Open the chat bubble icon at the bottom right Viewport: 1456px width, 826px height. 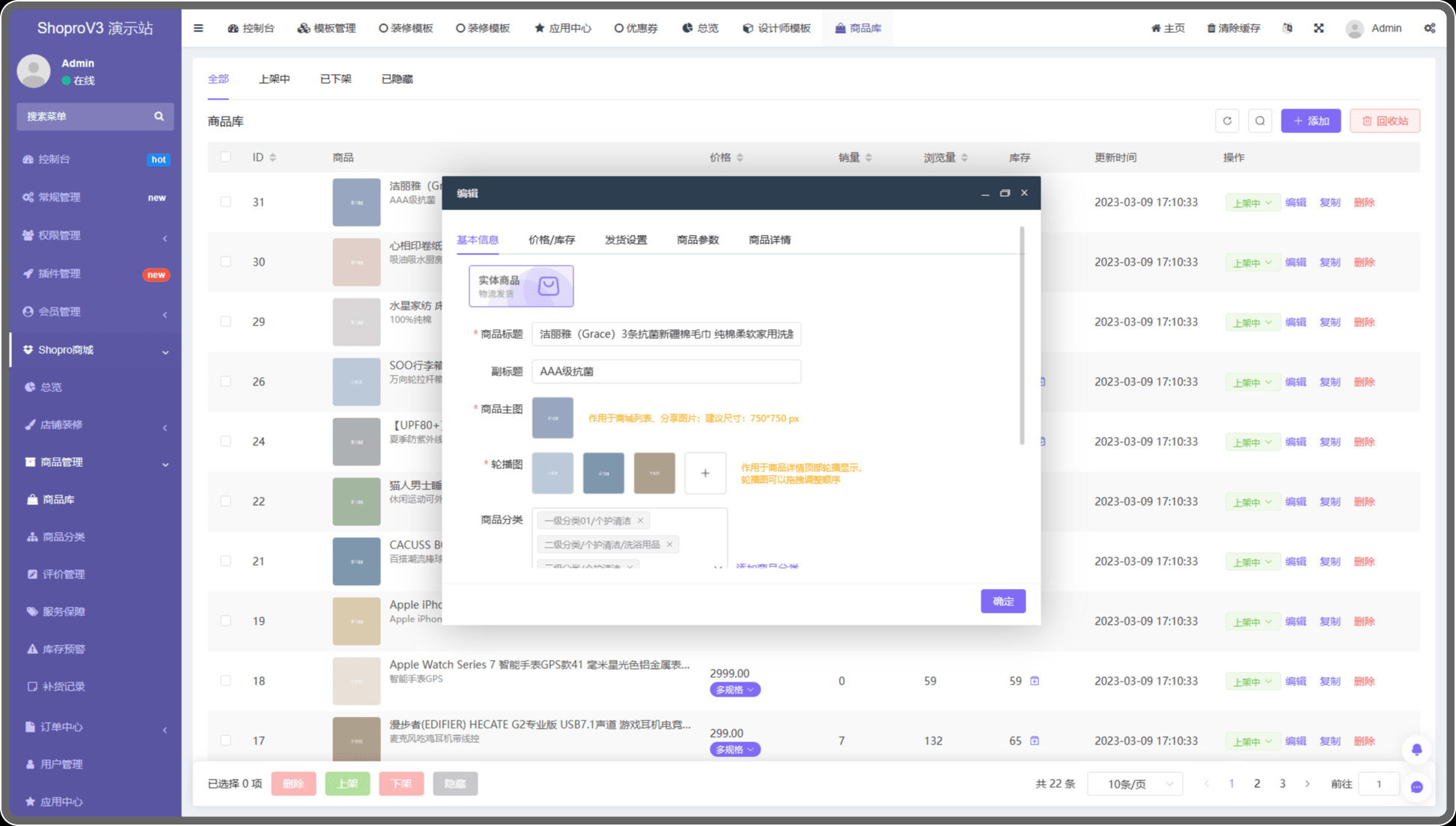pyautogui.click(x=1416, y=786)
